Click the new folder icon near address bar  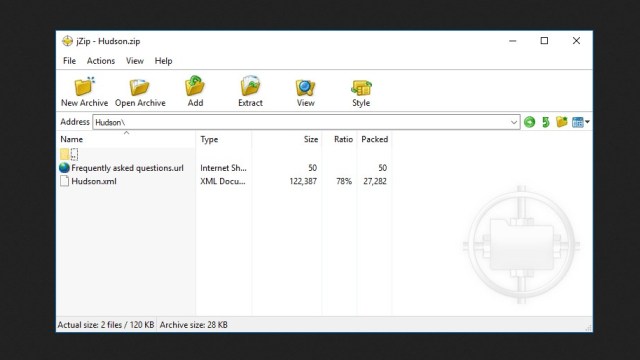[x=562, y=122]
